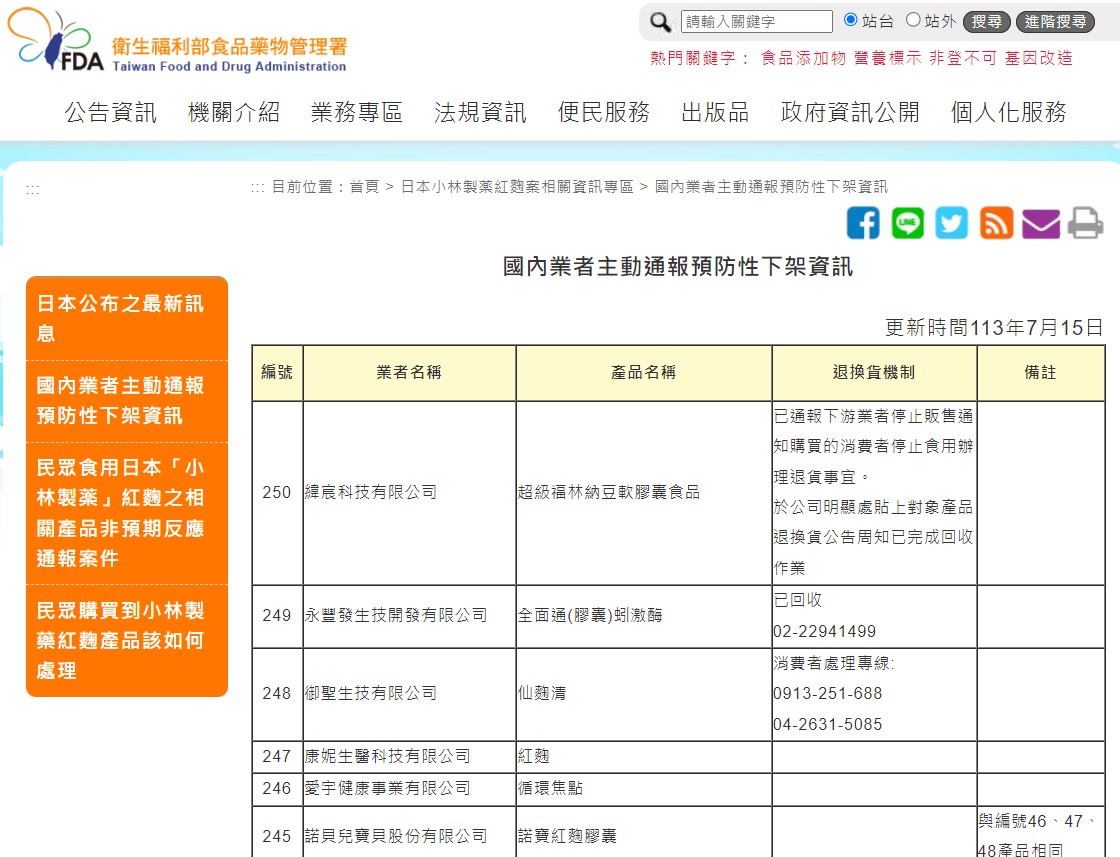Click the 搜尋 button
This screenshot has height=857, width=1120.
(986, 21)
